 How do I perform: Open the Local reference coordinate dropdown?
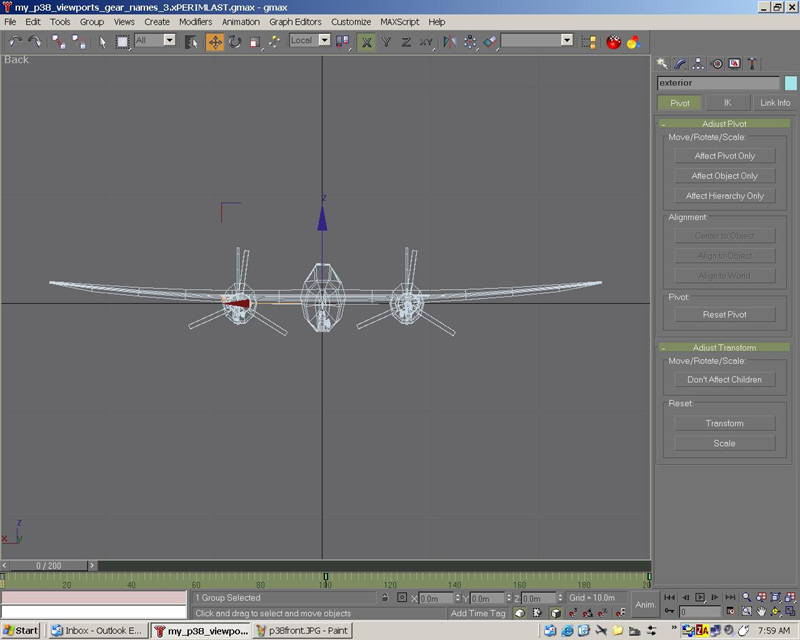pos(310,41)
